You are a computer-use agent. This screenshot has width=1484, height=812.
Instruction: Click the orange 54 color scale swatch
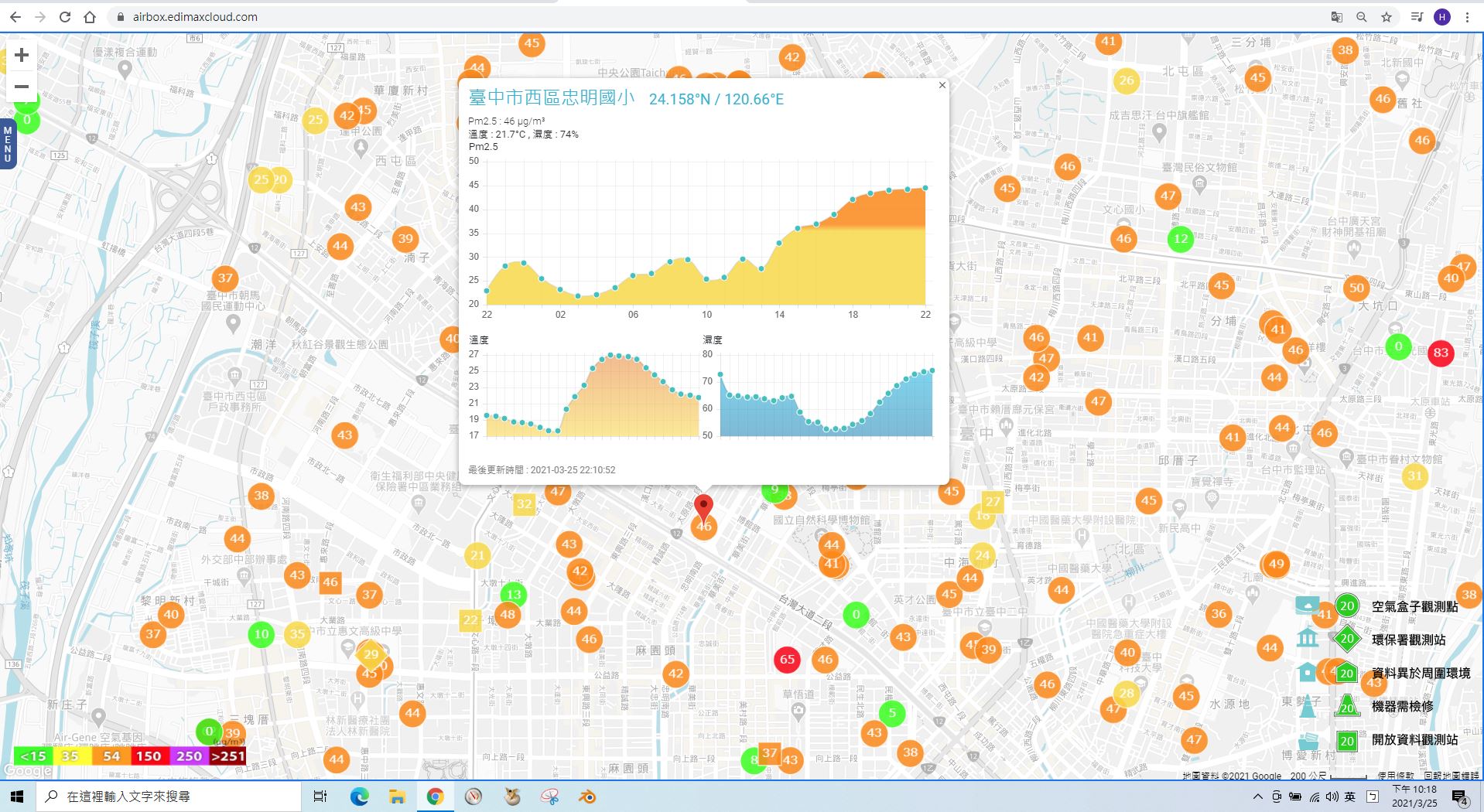(111, 756)
